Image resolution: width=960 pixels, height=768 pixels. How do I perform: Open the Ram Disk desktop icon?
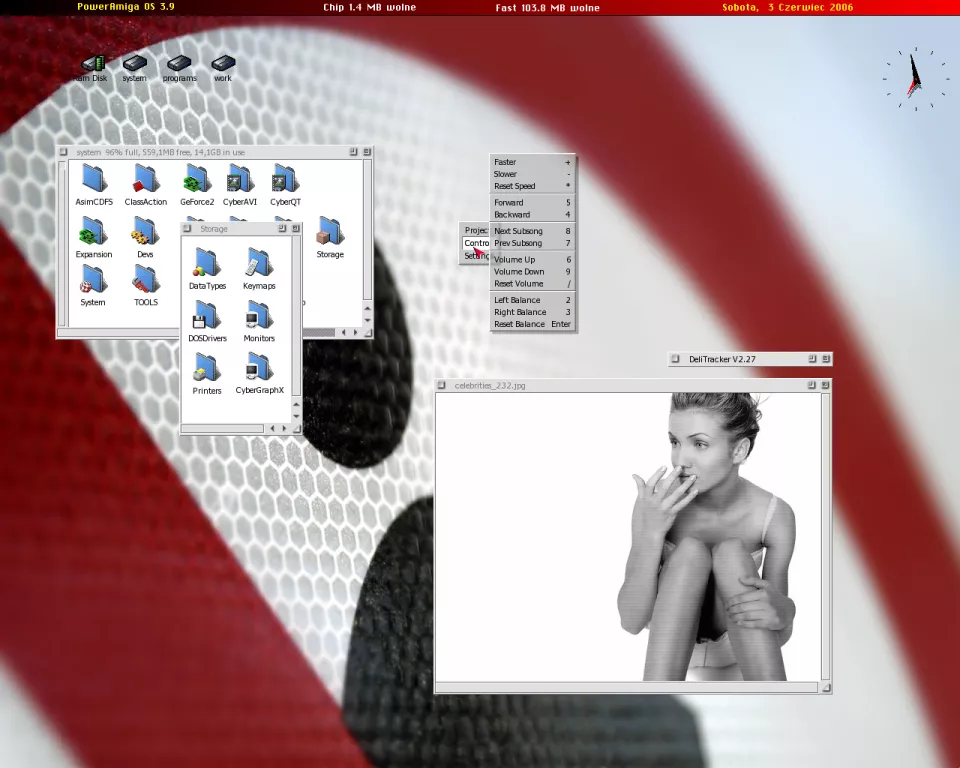pyautogui.click(x=92, y=66)
